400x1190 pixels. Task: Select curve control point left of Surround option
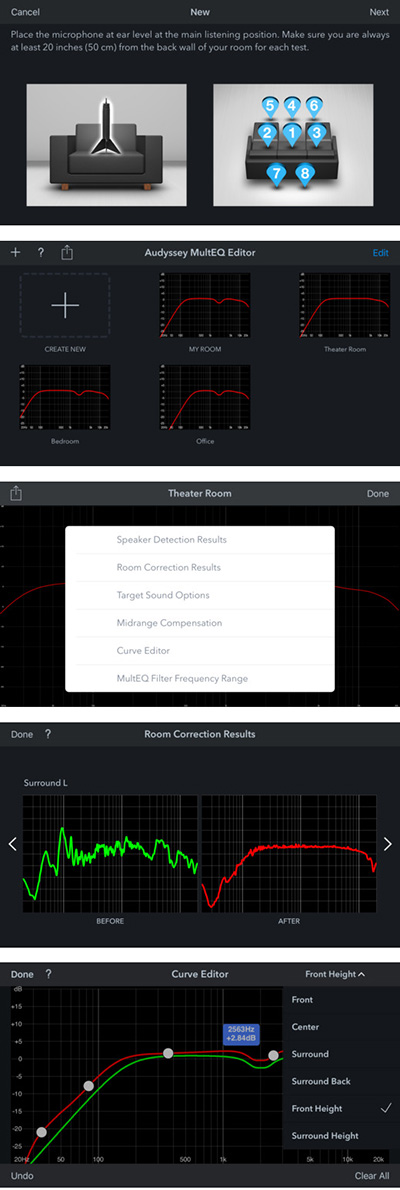(x=273, y=1056)
